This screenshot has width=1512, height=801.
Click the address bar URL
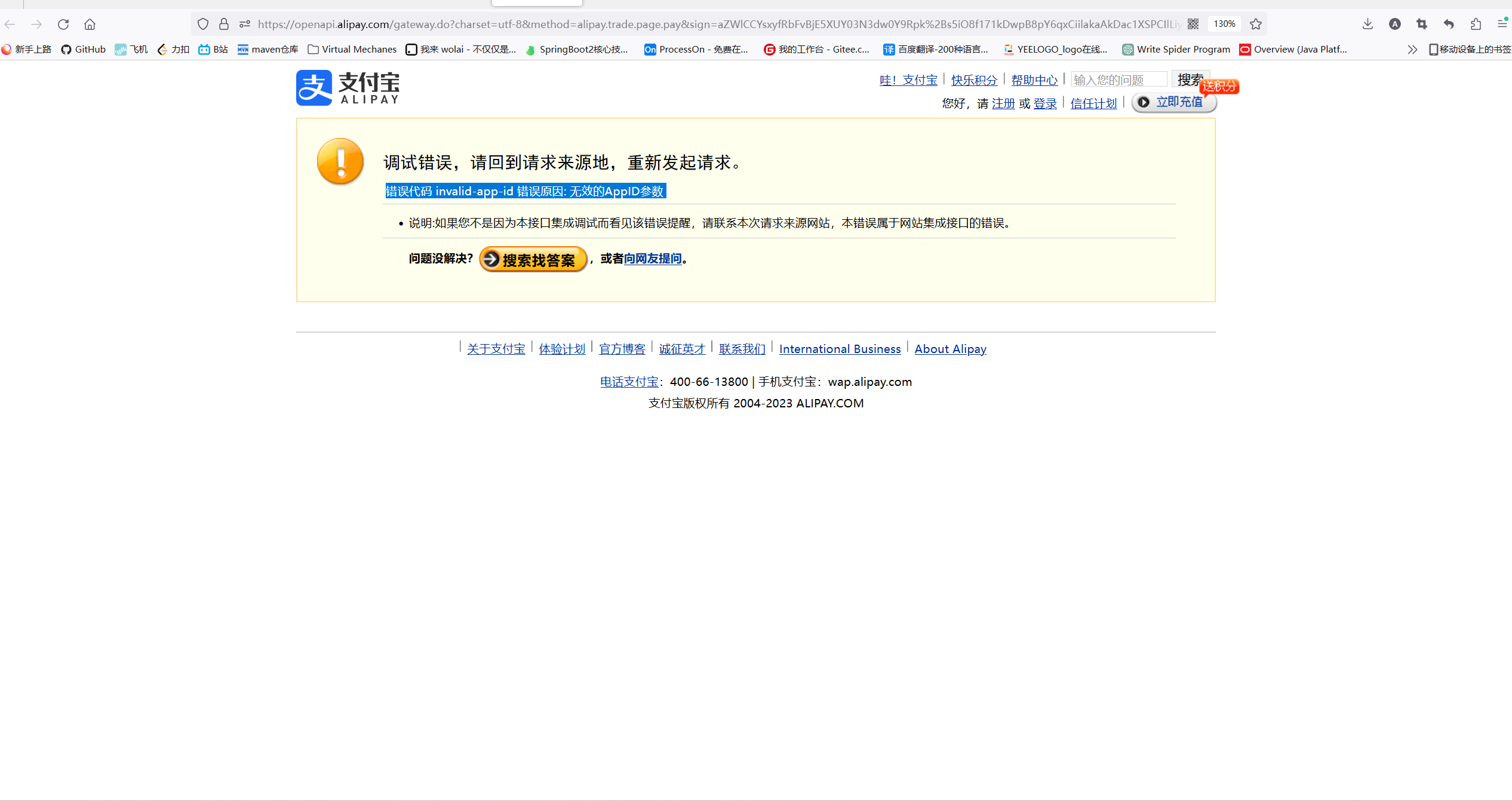(719, 24)
